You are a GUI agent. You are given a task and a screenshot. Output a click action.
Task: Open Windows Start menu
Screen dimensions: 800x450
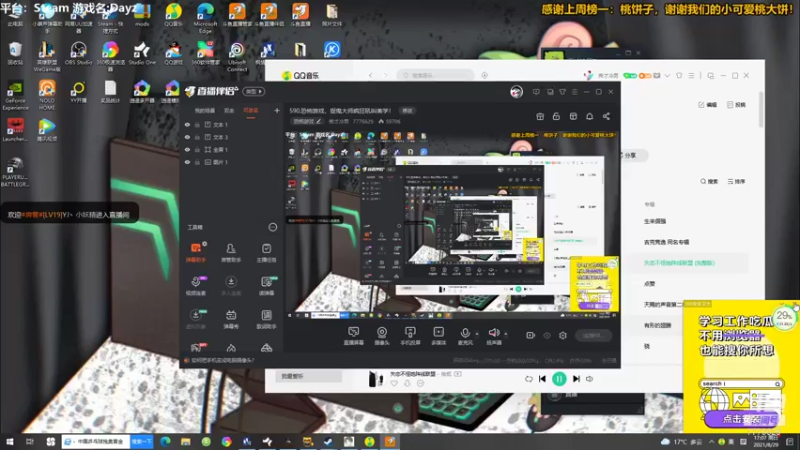[9, 441]
